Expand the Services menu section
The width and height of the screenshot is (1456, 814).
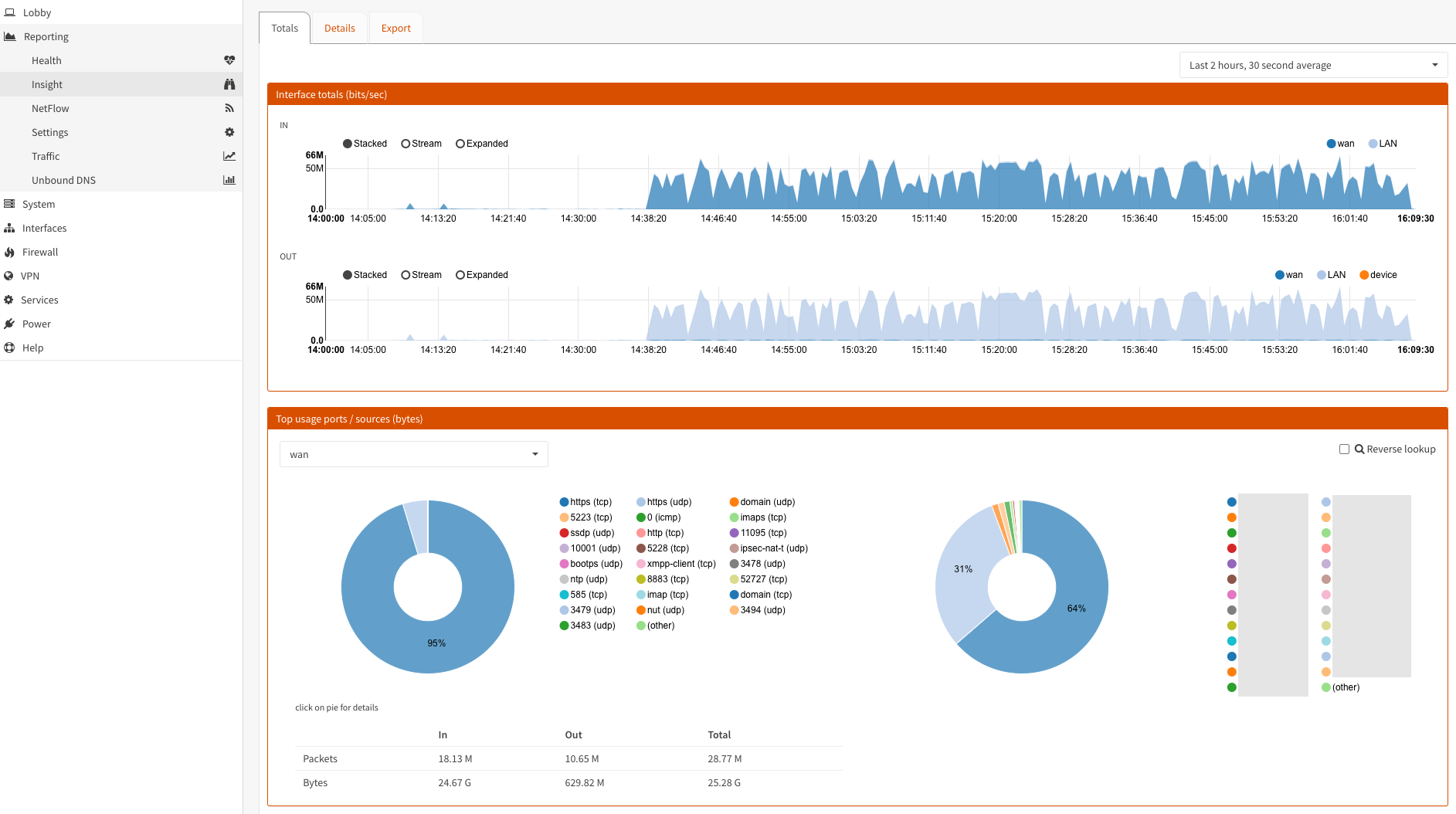121,300
